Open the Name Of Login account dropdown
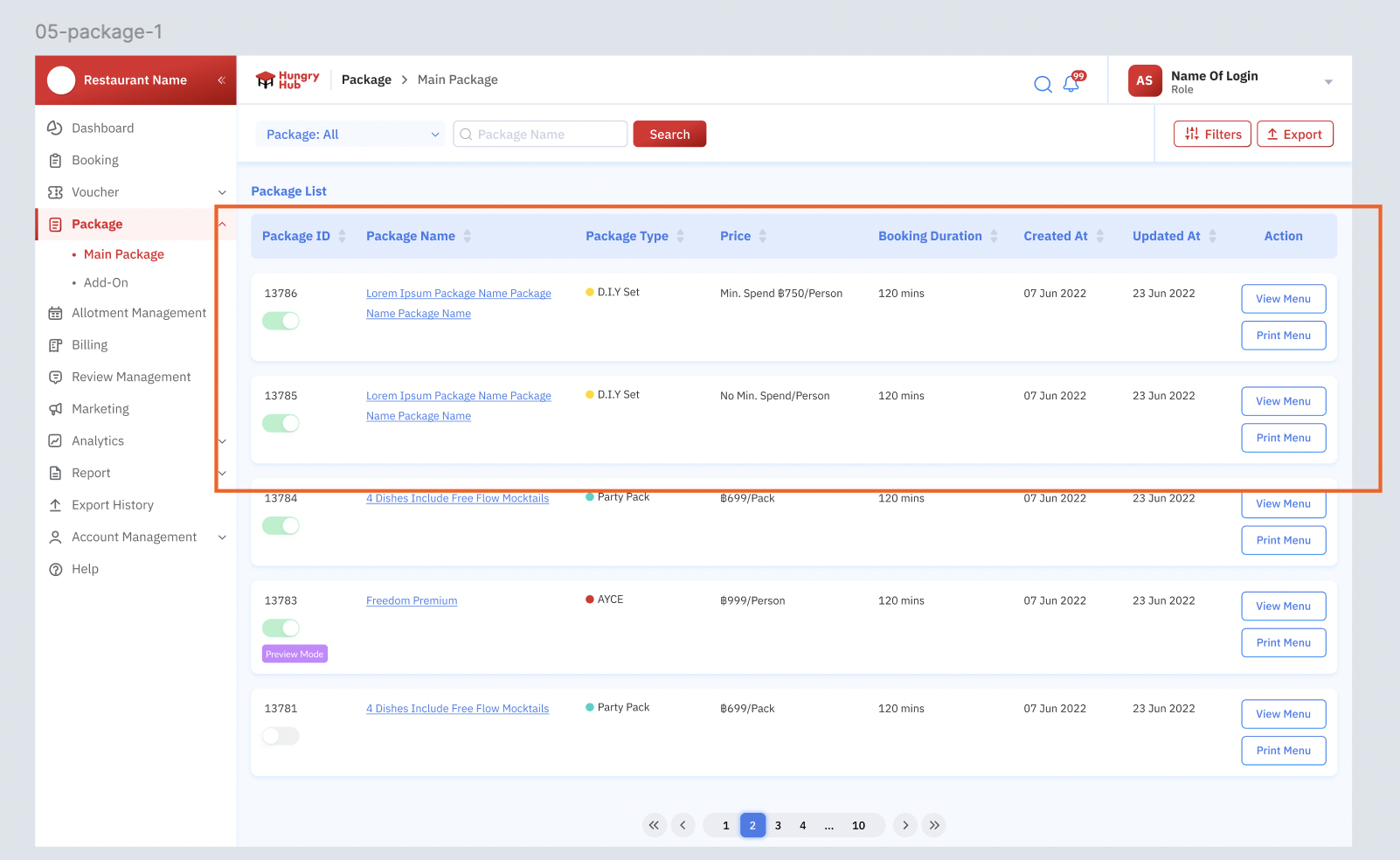The width and height of the screenshot is (1400, 860). click(1327, 81)
